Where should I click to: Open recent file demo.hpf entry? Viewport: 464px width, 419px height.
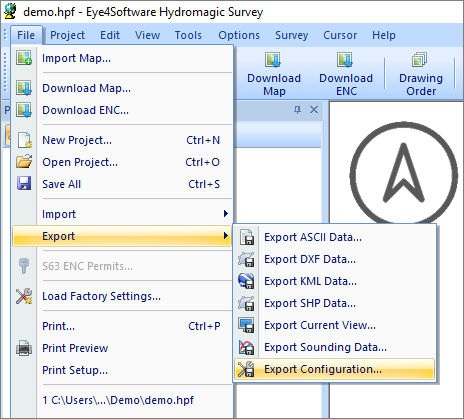(122, 400)
